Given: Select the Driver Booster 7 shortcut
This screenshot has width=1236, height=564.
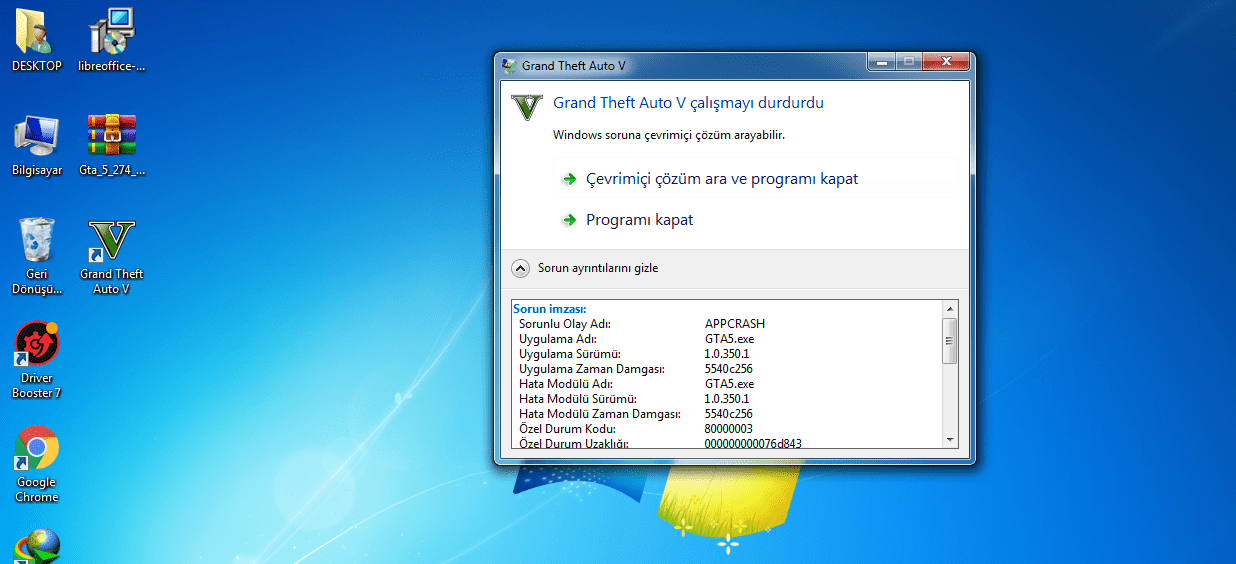Looking at the screenshot, I should pyautogui.click(x=37, y=359).
